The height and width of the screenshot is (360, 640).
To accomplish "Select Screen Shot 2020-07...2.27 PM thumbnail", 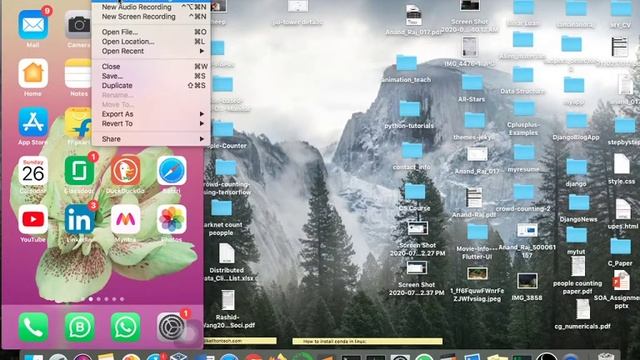I will tap(417, 229).
